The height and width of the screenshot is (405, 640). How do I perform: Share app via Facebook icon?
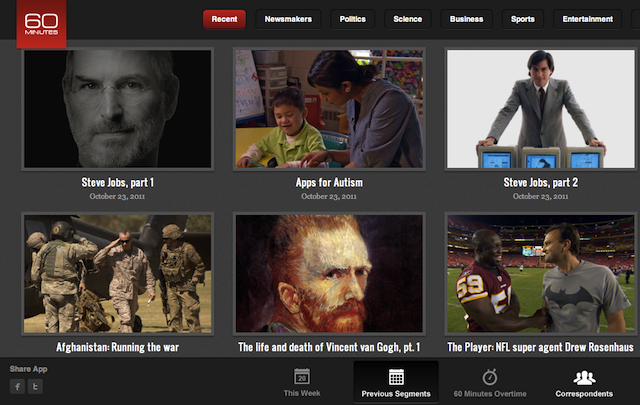click(17, 386)
